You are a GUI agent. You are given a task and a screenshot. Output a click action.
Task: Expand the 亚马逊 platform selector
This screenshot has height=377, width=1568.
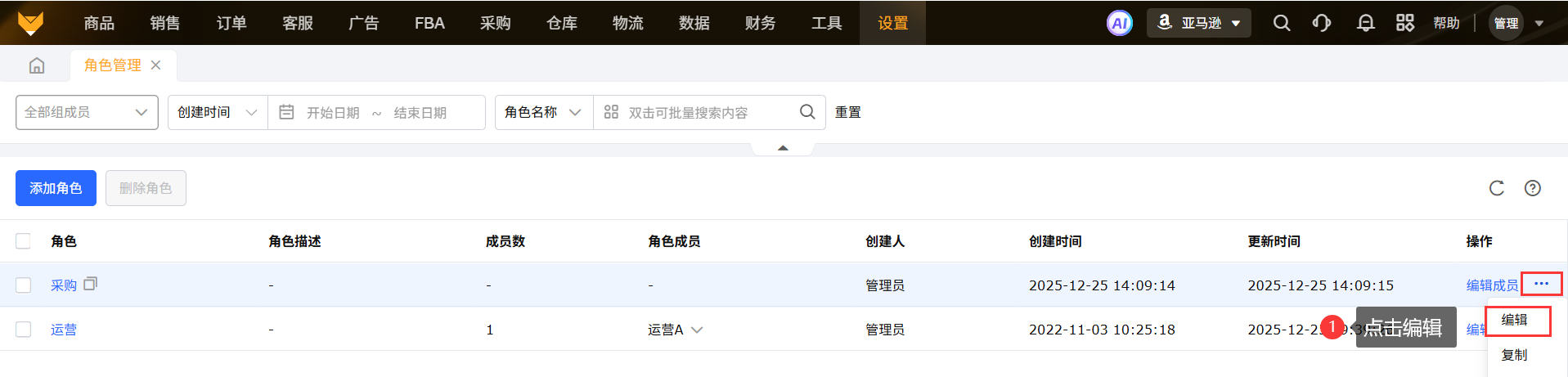click(1200, 23)
